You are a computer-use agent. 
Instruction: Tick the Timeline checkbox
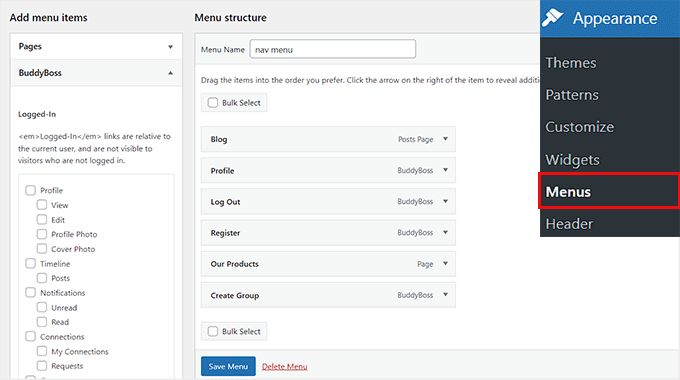[30, 263]
